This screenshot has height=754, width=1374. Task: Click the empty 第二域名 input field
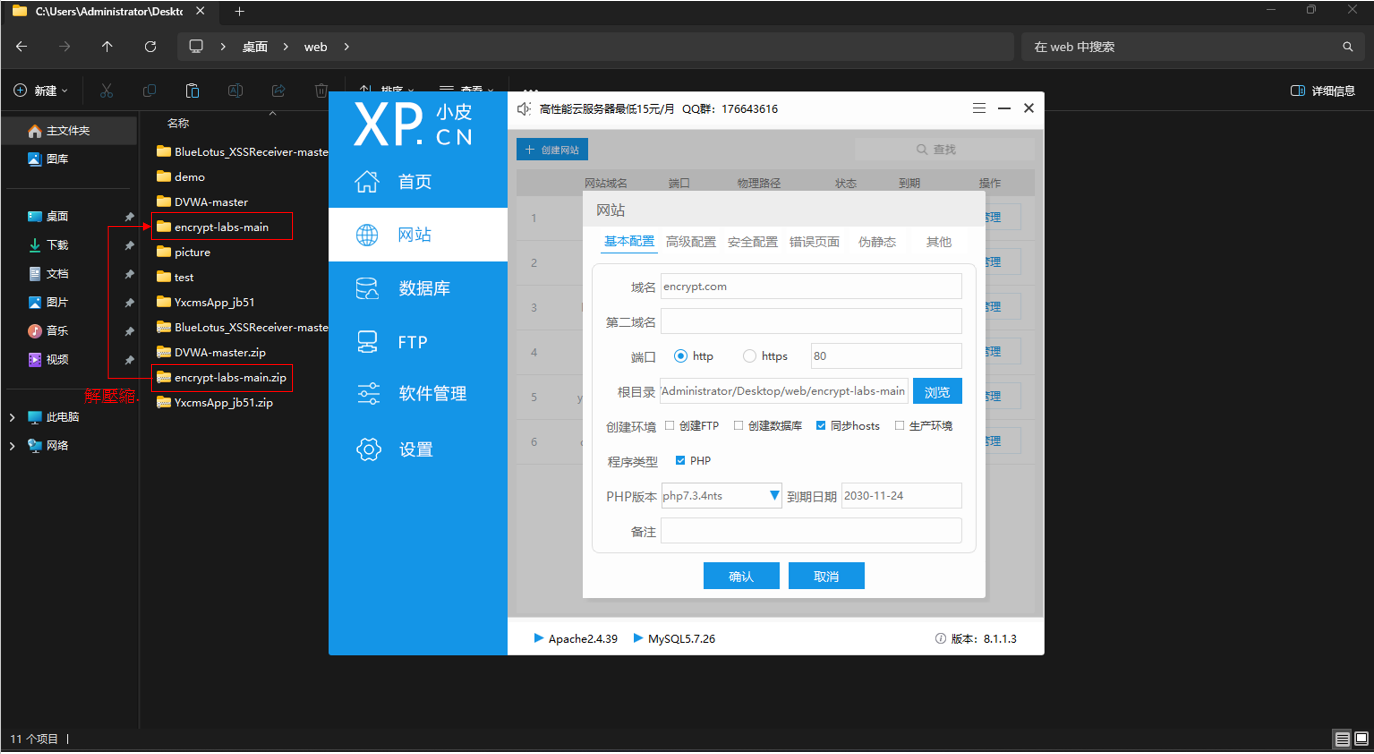tap(811, 321)
